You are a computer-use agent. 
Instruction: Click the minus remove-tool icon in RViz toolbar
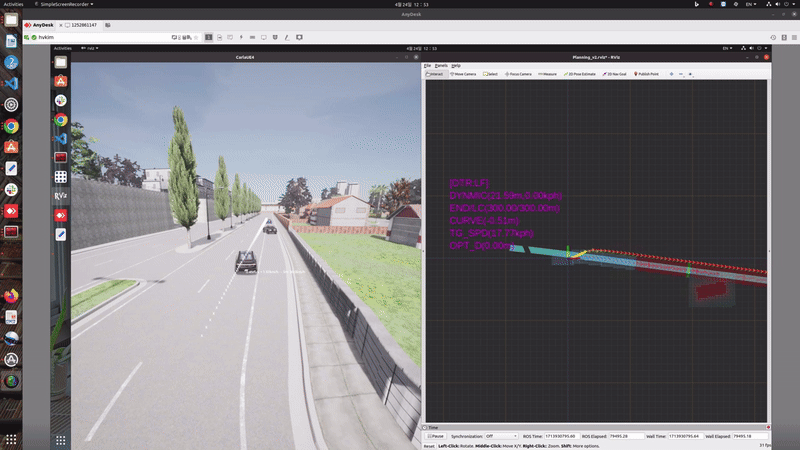[681, 74]
